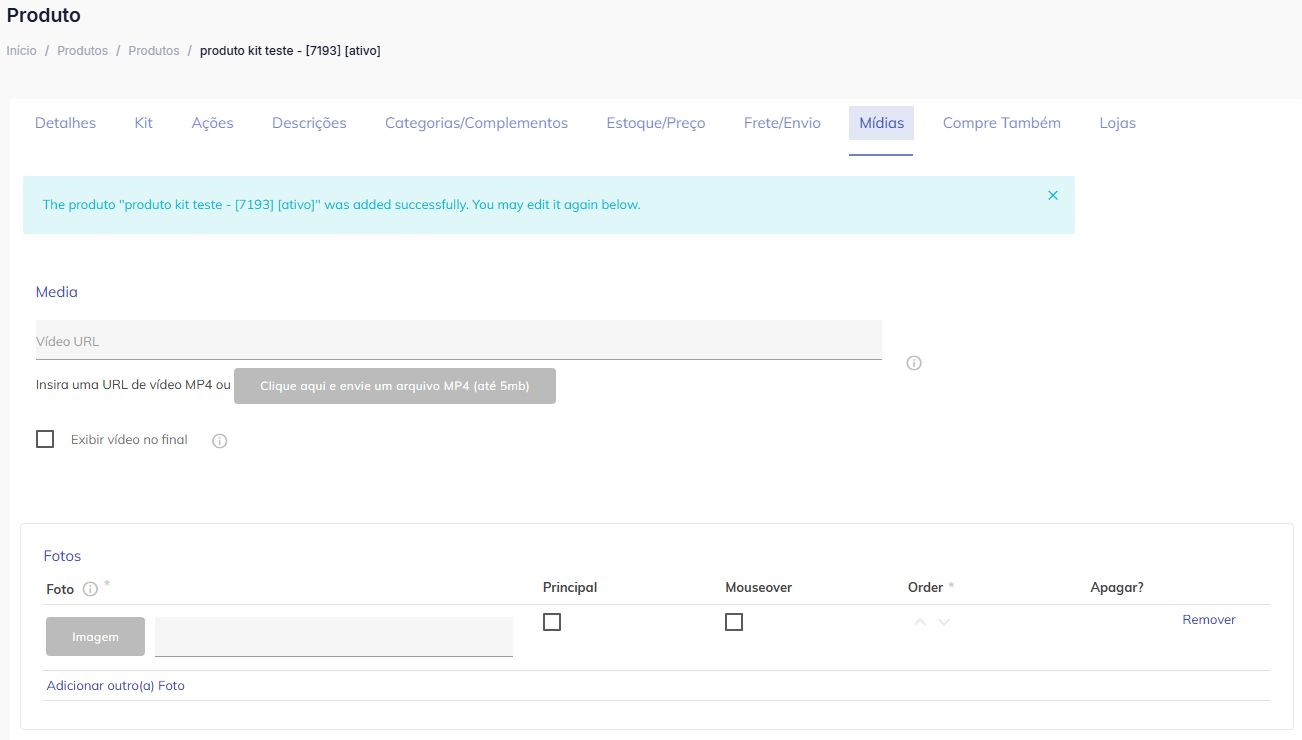Screen dimensions: 1302x740
Task: Check the Principal photo checkbox
Action: pyautogui.click(x=552, y=622)
